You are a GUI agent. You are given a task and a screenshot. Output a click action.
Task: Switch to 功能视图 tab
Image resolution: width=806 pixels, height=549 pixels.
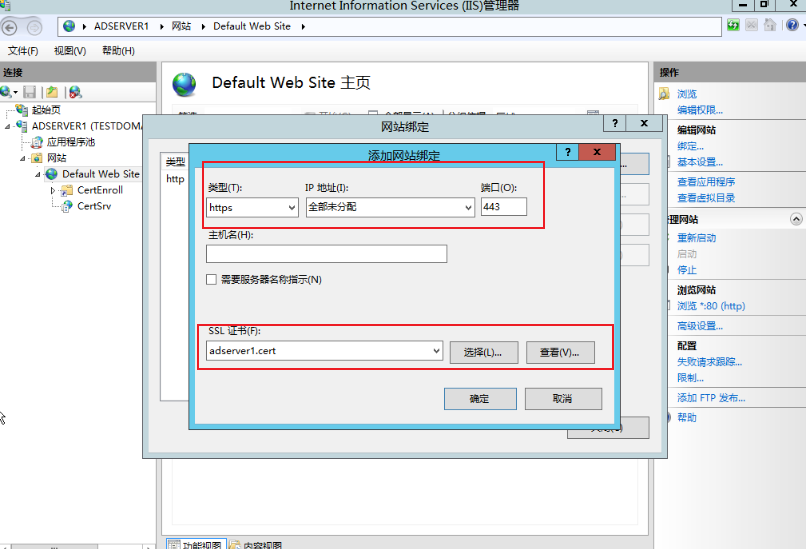click(x=196, y=544)
